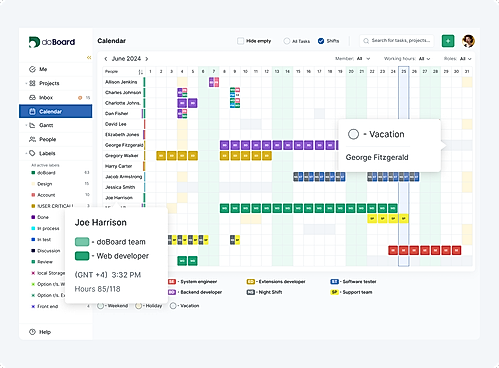Click the green plus add button
The height and width of the screenshot is (368, 499).
click(448, 41)
